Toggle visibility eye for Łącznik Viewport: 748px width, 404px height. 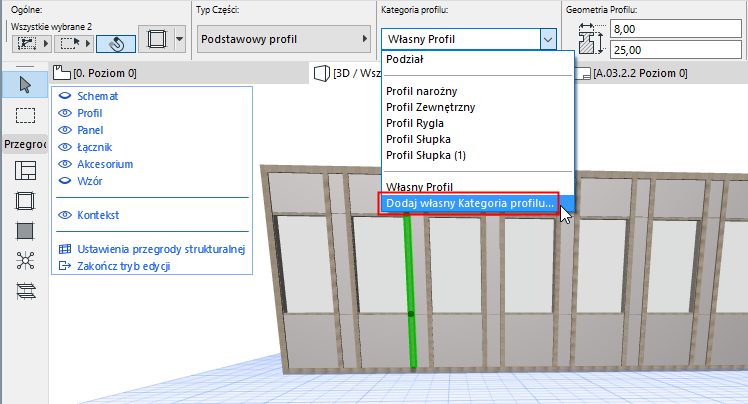tap(64, 147)
